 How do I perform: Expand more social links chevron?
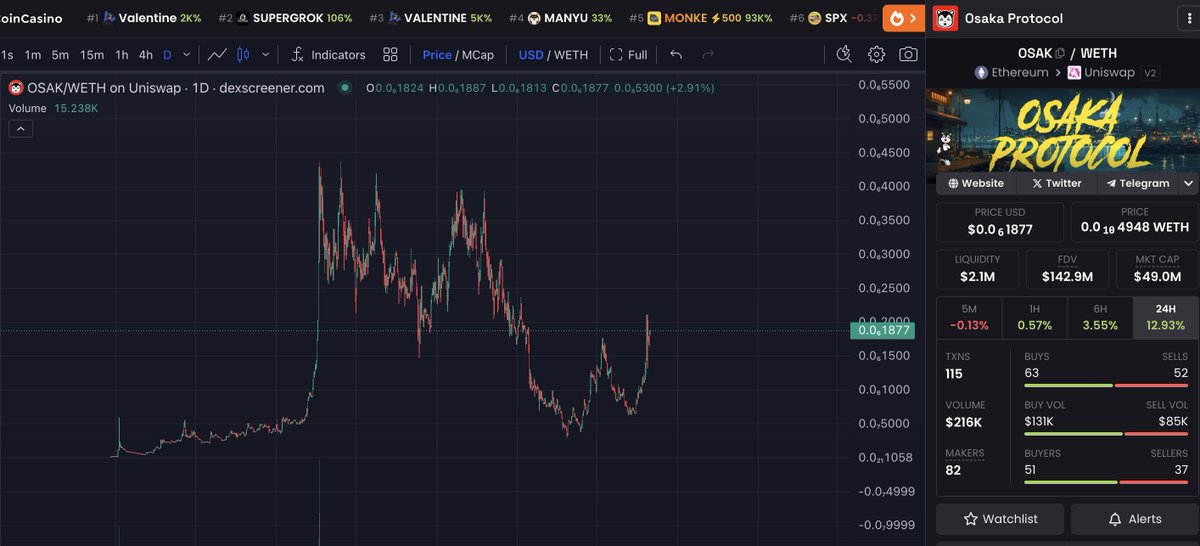pyautogui.click(x=1188, y=183)
